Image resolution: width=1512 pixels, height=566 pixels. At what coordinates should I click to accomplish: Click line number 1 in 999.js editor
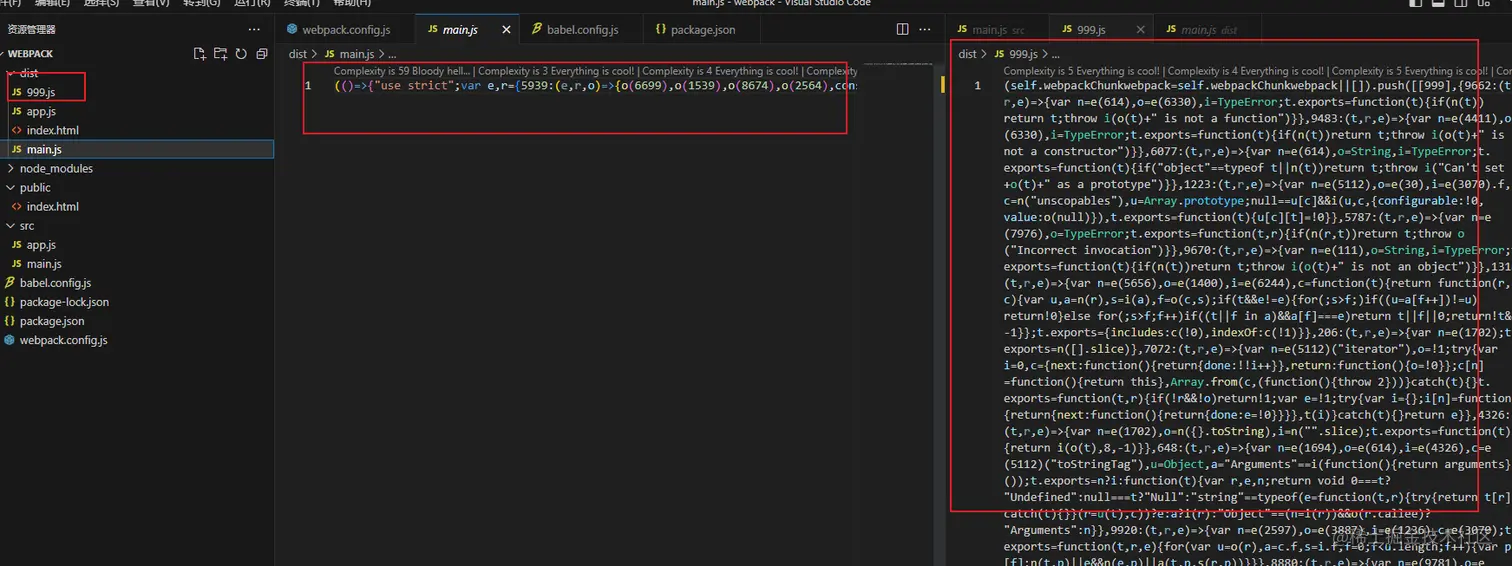coord(977,86)
